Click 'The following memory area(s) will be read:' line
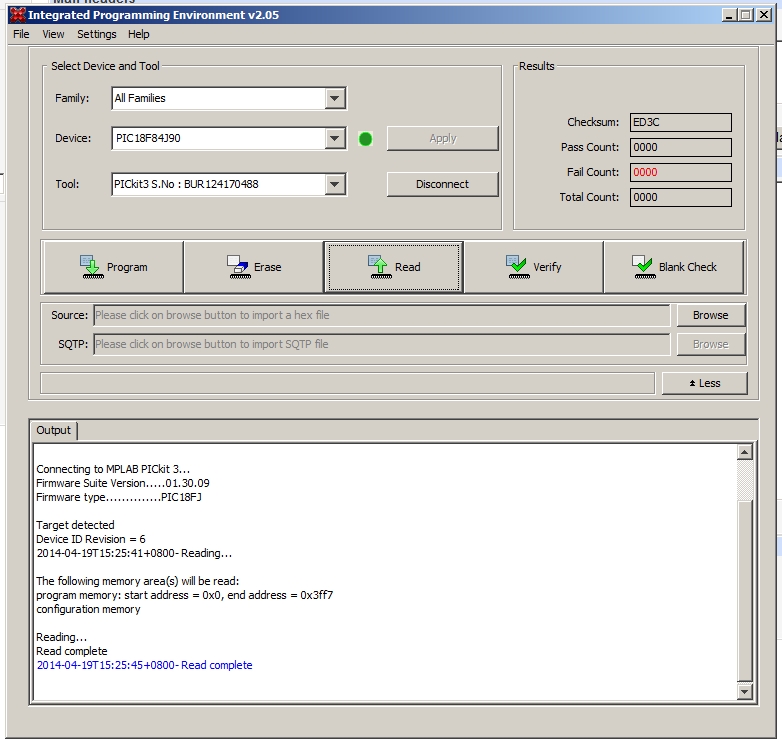This screenshot has width=782, height=747. (x=138, y=581)
